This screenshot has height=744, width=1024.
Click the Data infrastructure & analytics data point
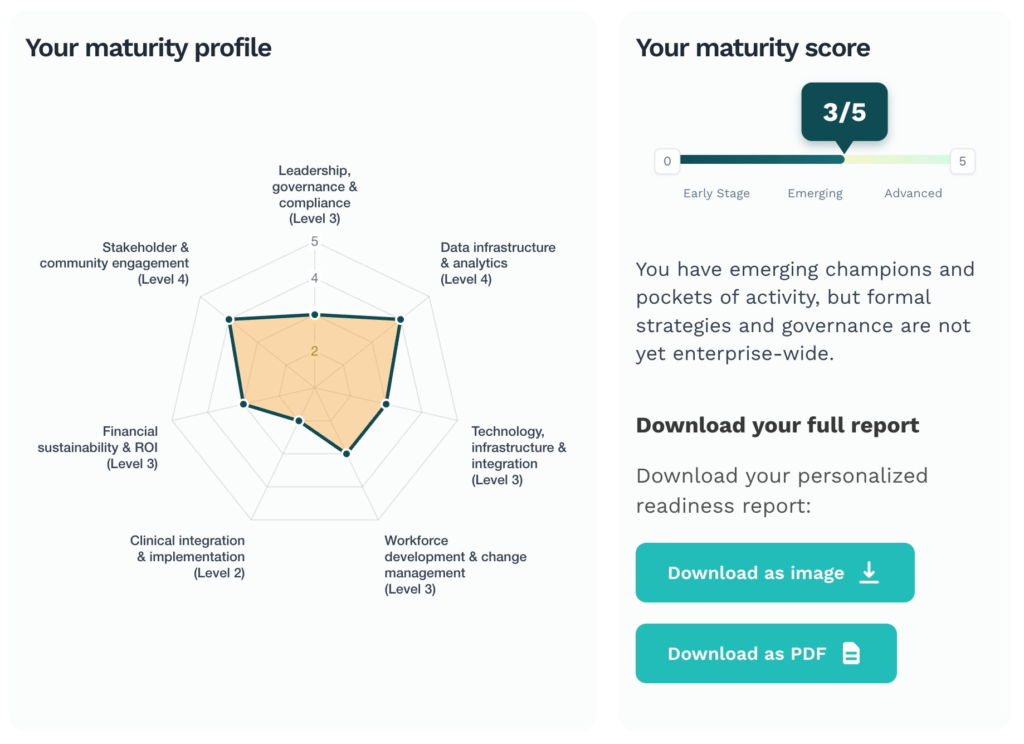coord(400,320)
